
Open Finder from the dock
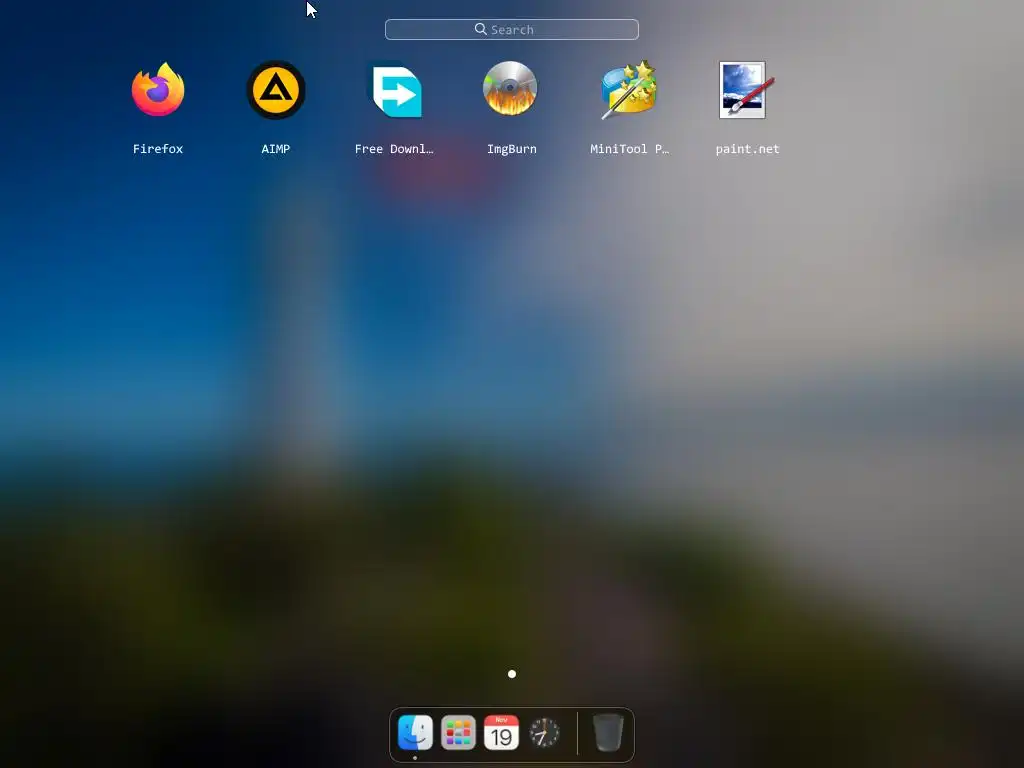pos(415,733)
